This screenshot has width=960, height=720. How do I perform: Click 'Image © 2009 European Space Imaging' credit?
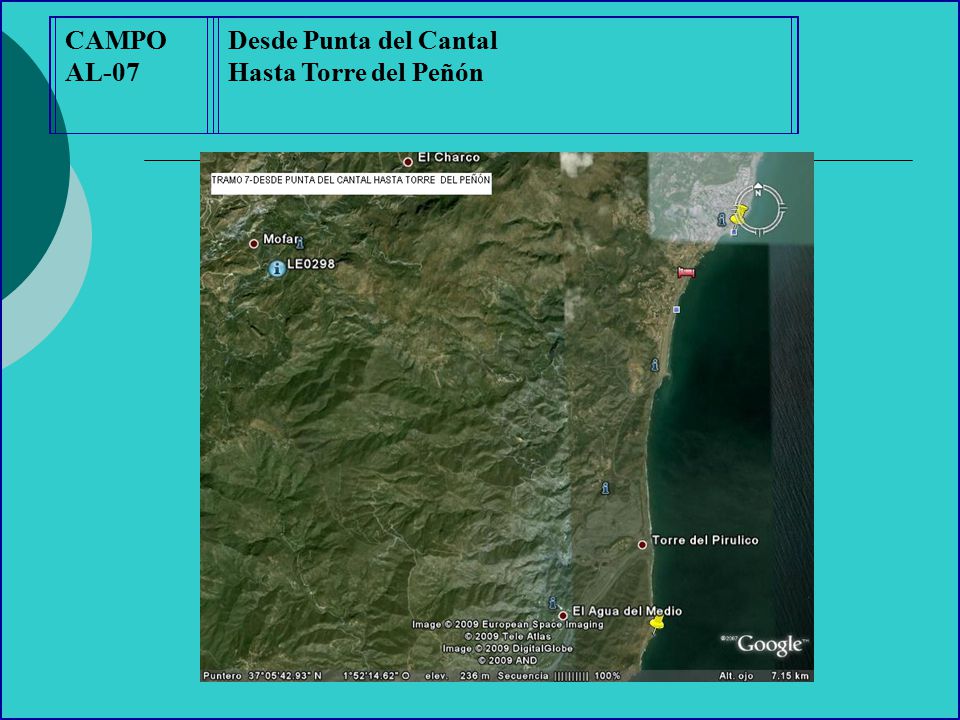[508, 624]
